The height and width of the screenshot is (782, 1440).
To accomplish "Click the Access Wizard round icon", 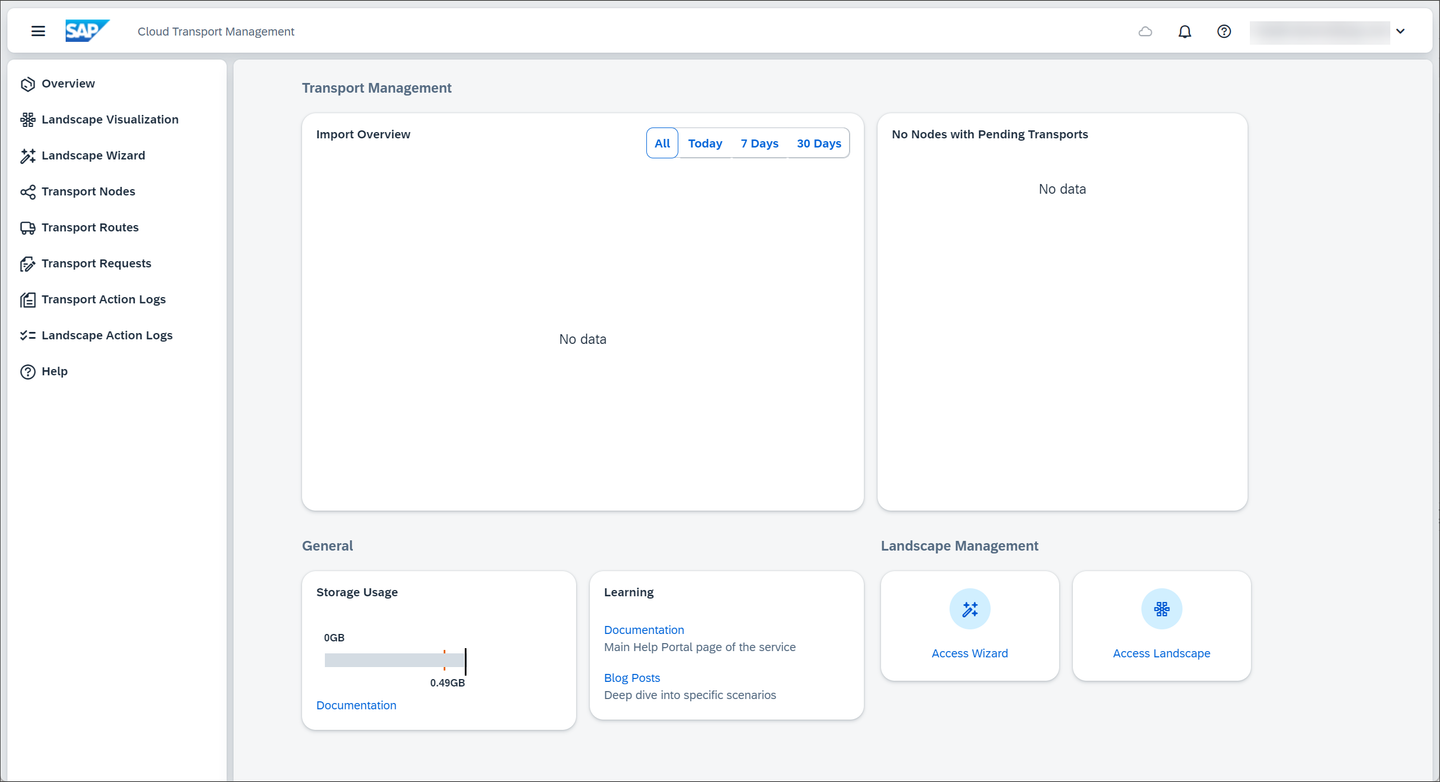I will coord(970,609).
